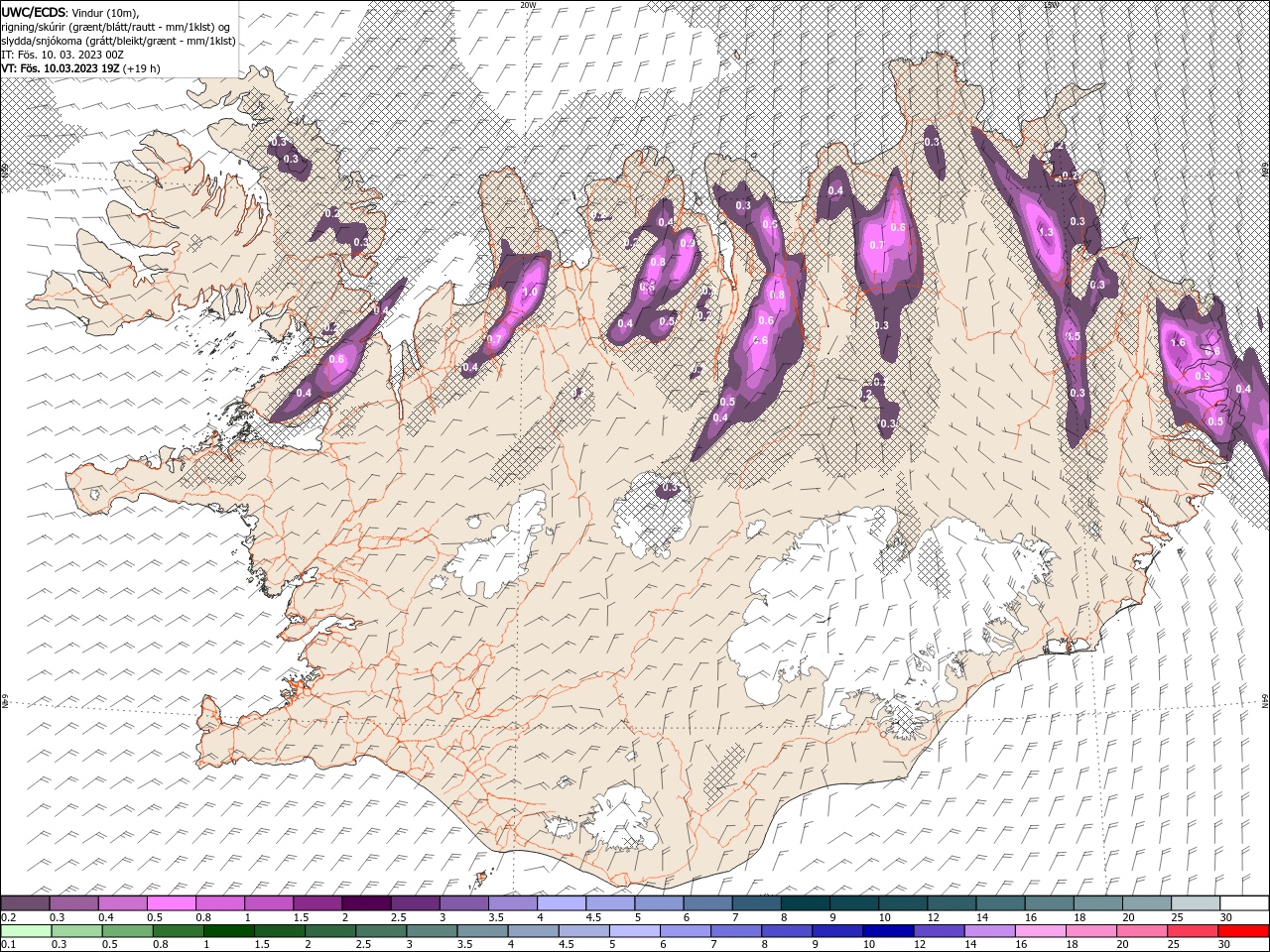Screen dimensions: 1270x952
Task: Select the snow scale swatch labeled 12
Action: coord(951,903)
